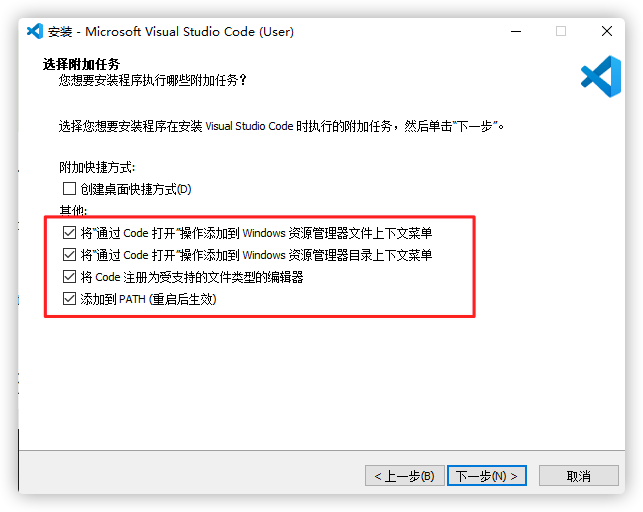Click the large VS Code logo in the header
This screenshot has height=512, width=643.
[601, 77]
